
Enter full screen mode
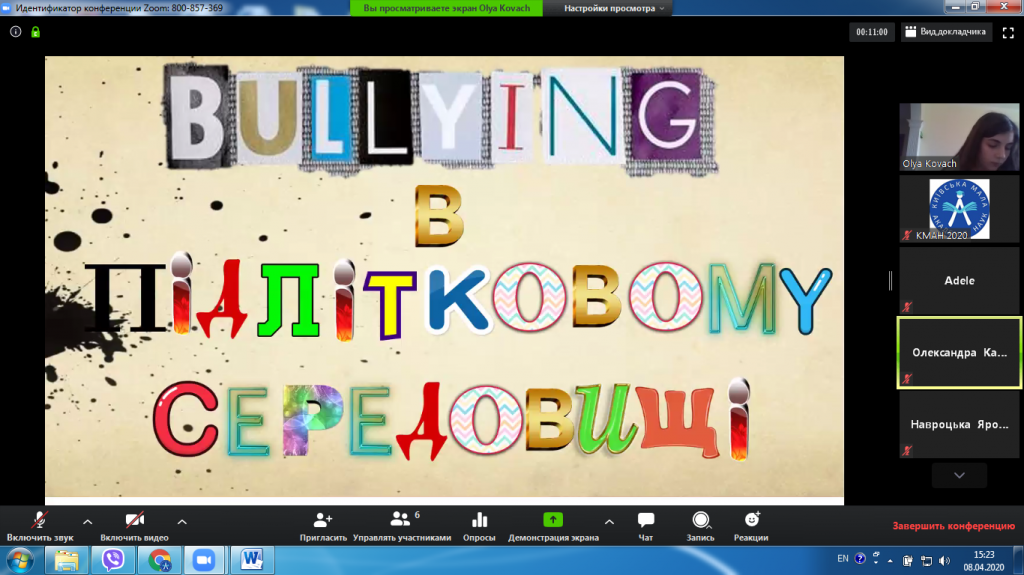coord(1008,32)
